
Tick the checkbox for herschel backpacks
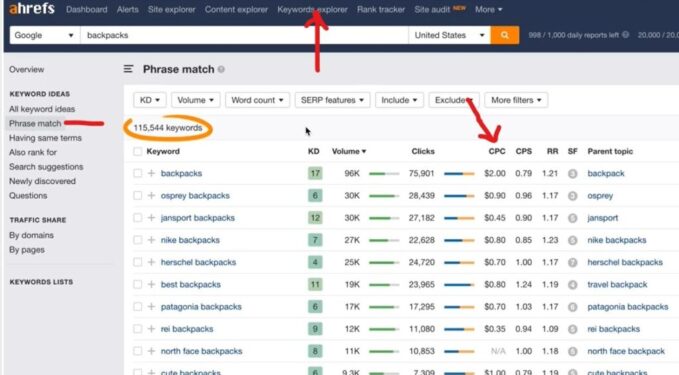pos(137,262)
